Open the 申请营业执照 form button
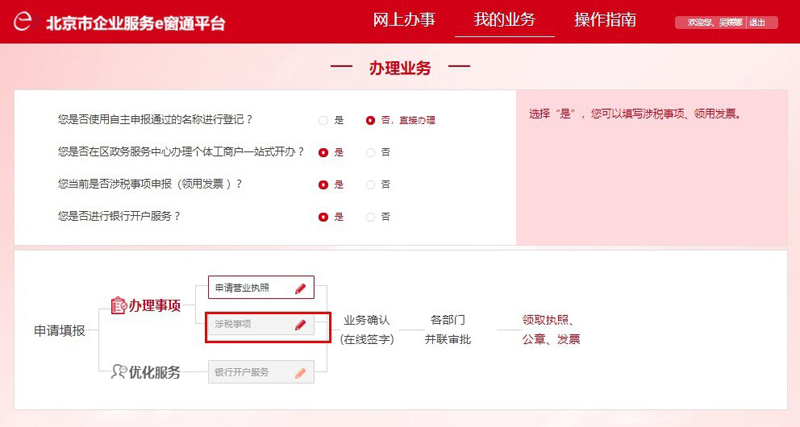 (250, 288)
